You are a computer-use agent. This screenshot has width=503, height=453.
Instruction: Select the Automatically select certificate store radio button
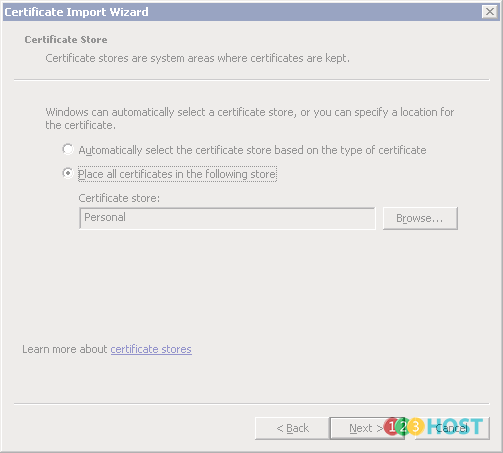(x=68, y=149)
